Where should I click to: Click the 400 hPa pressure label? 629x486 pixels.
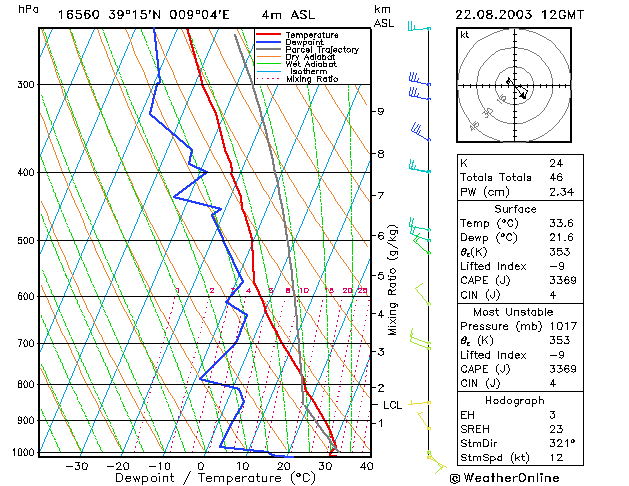(x=26, y=172)
